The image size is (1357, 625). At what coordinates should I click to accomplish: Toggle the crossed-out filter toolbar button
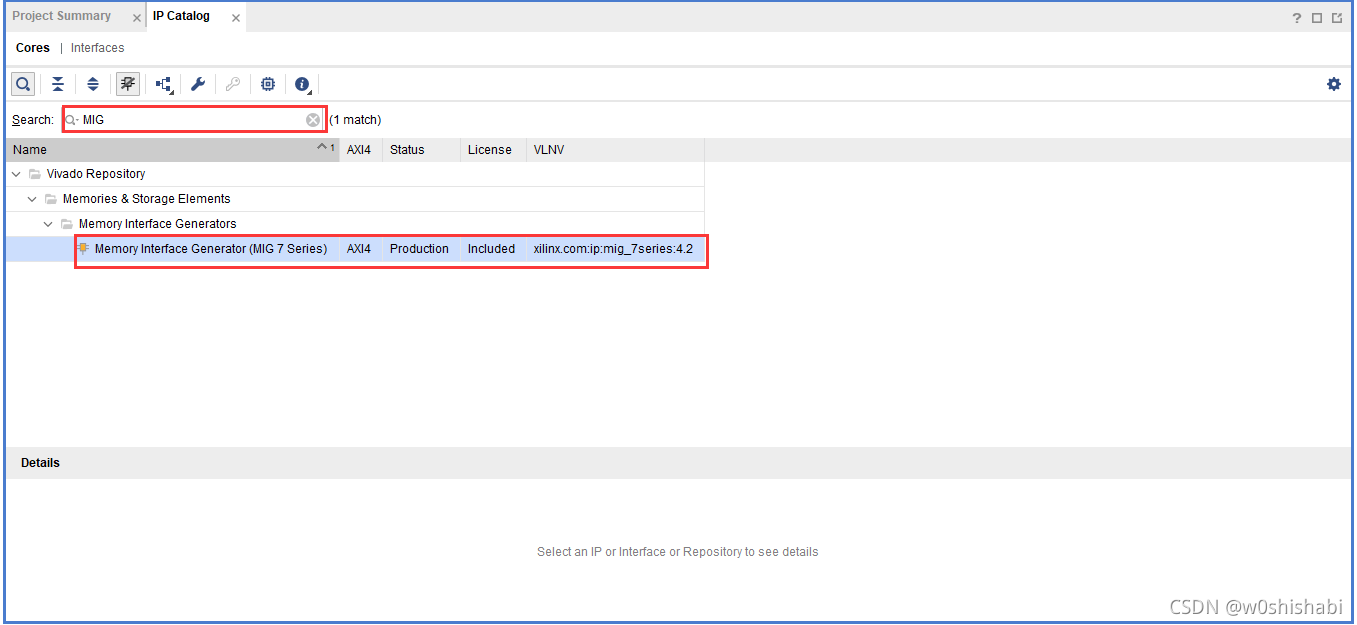128,84
